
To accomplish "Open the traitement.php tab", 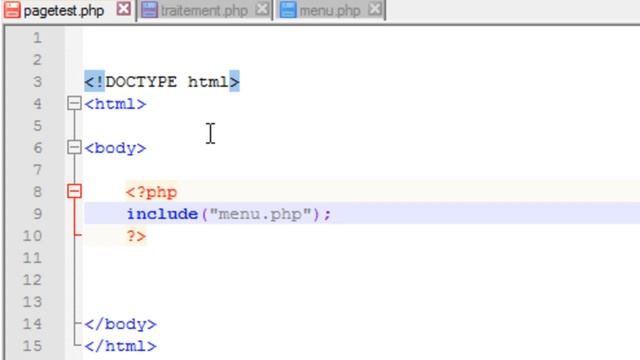I will click(x=204, y=10).
